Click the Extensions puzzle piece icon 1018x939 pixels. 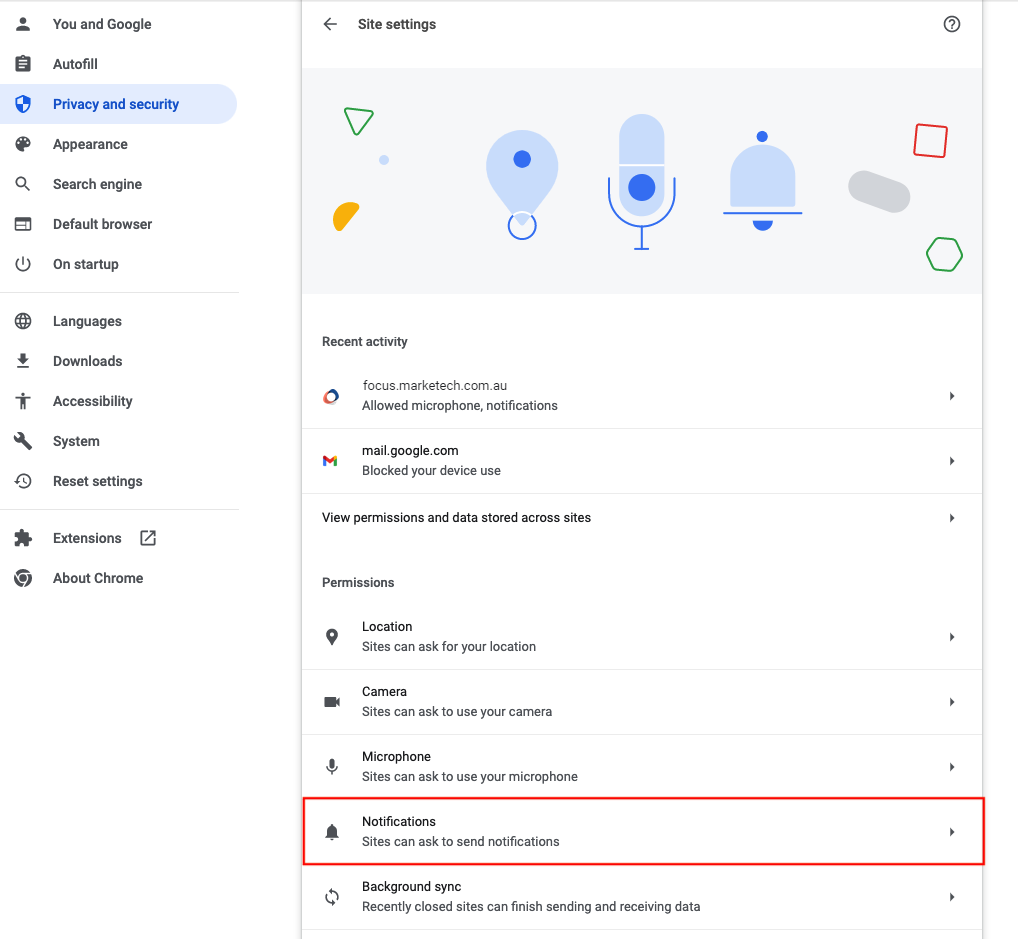23,538
